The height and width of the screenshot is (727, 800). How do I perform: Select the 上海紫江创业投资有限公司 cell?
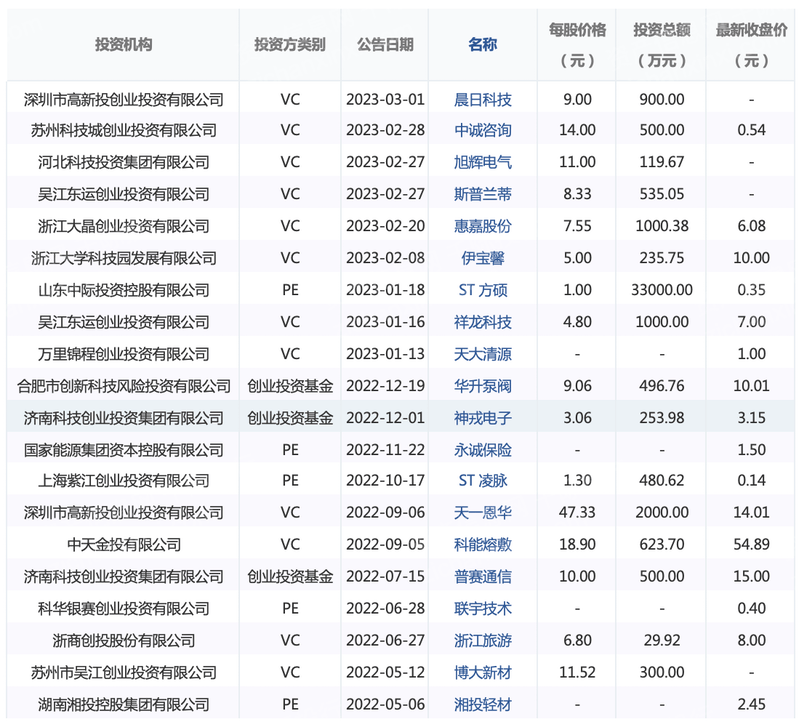click(x=123, y=481)
